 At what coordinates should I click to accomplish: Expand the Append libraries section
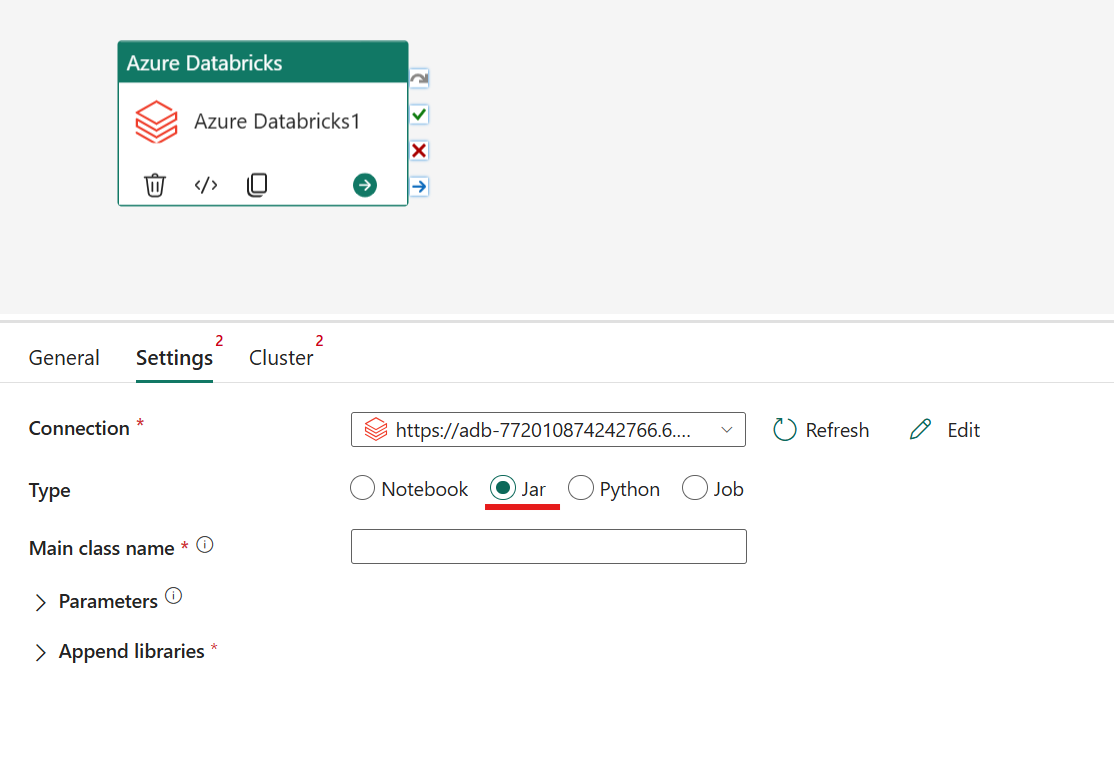coord(40,653)
